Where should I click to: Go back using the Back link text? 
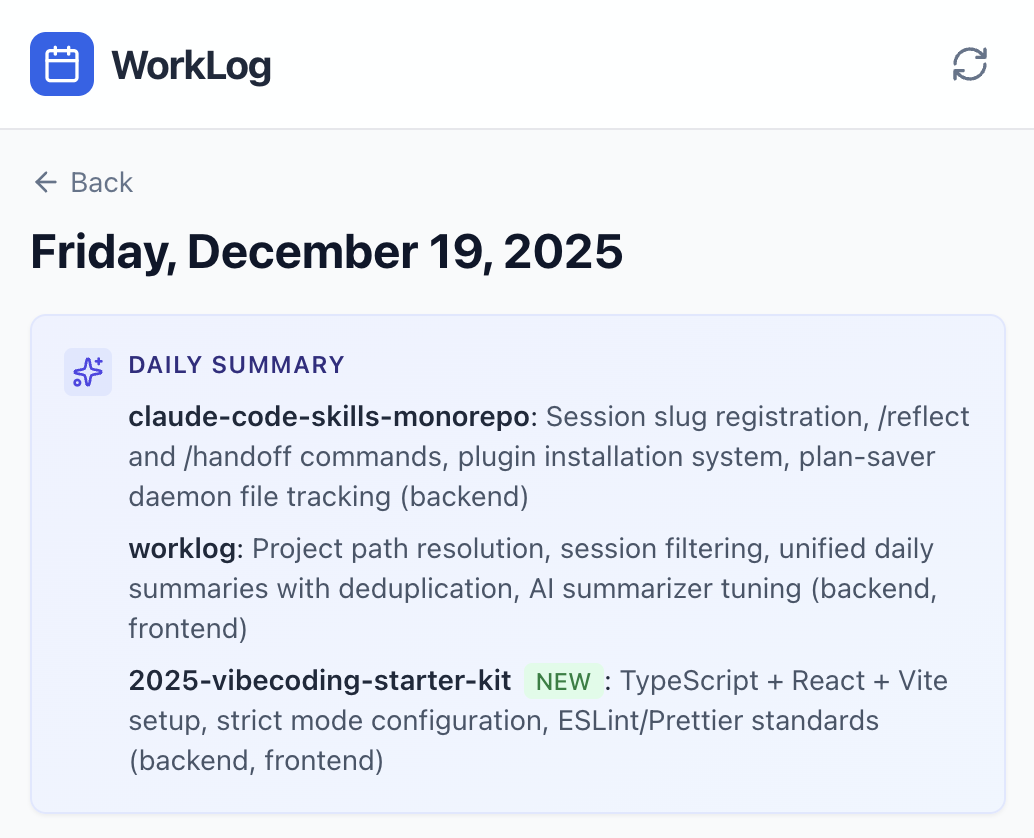(x=101, y=182)
